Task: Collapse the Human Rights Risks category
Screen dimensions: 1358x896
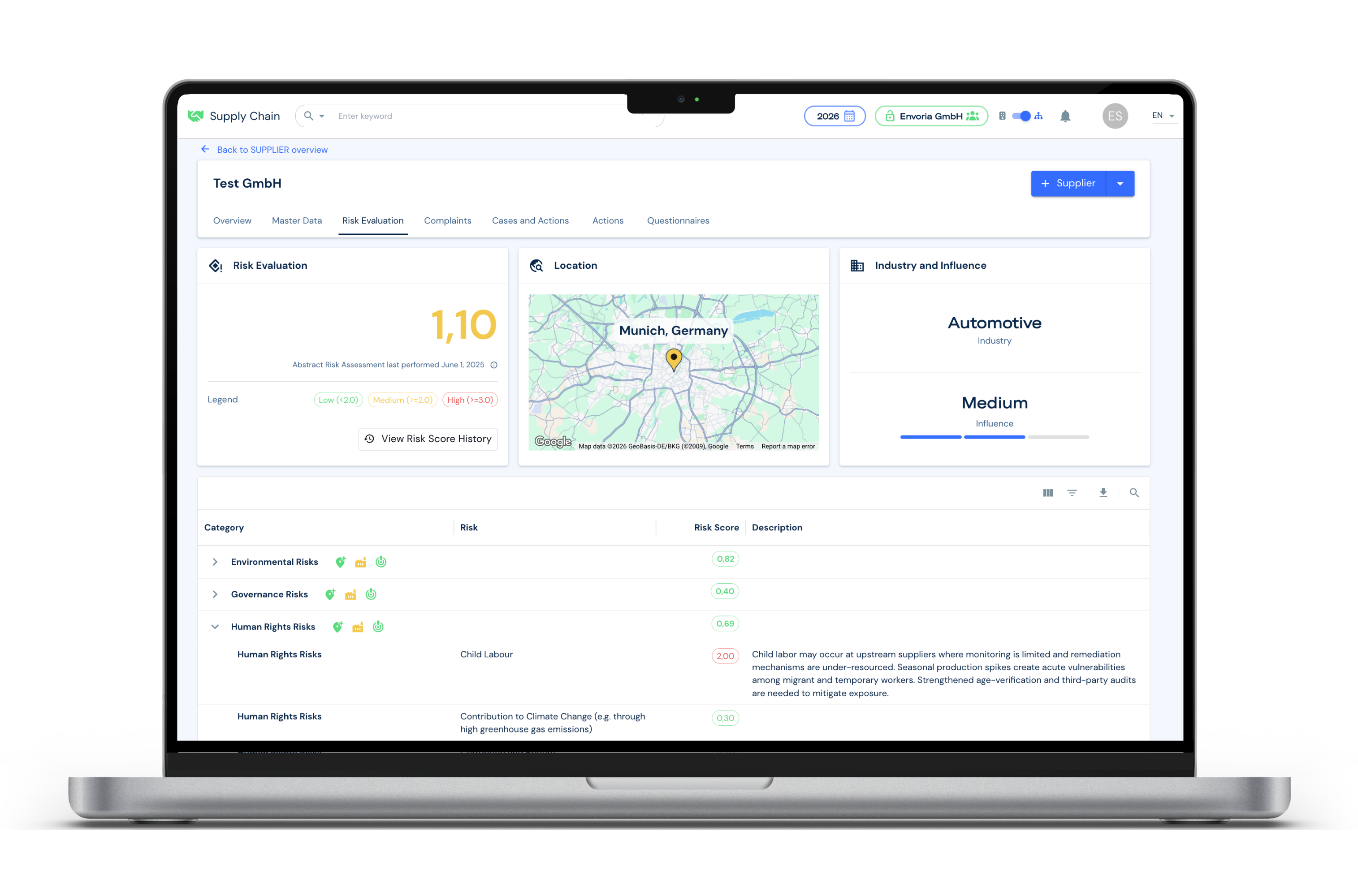Action: pyautogui.click(x=215, y=626)
